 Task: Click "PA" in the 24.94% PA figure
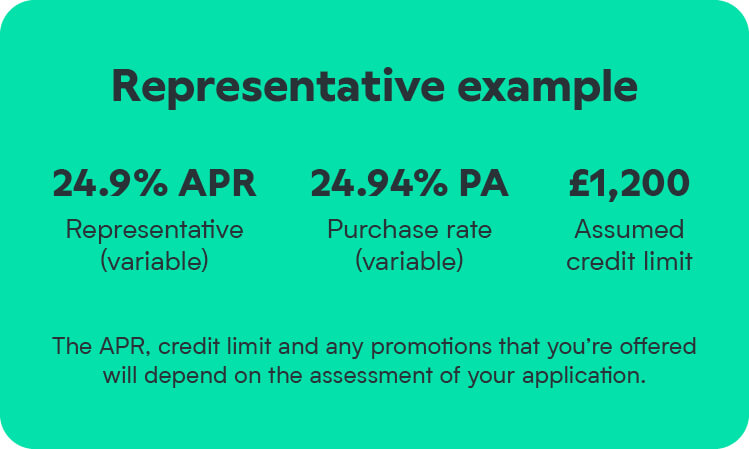(483, 184)
